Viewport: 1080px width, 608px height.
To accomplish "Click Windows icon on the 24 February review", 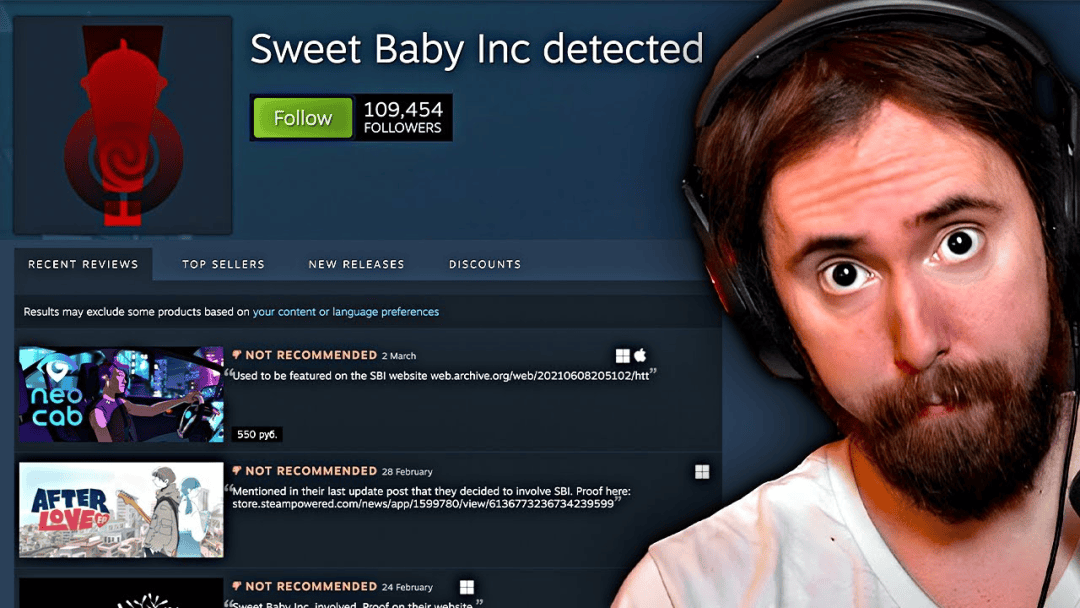I will (x=466, y=587).
